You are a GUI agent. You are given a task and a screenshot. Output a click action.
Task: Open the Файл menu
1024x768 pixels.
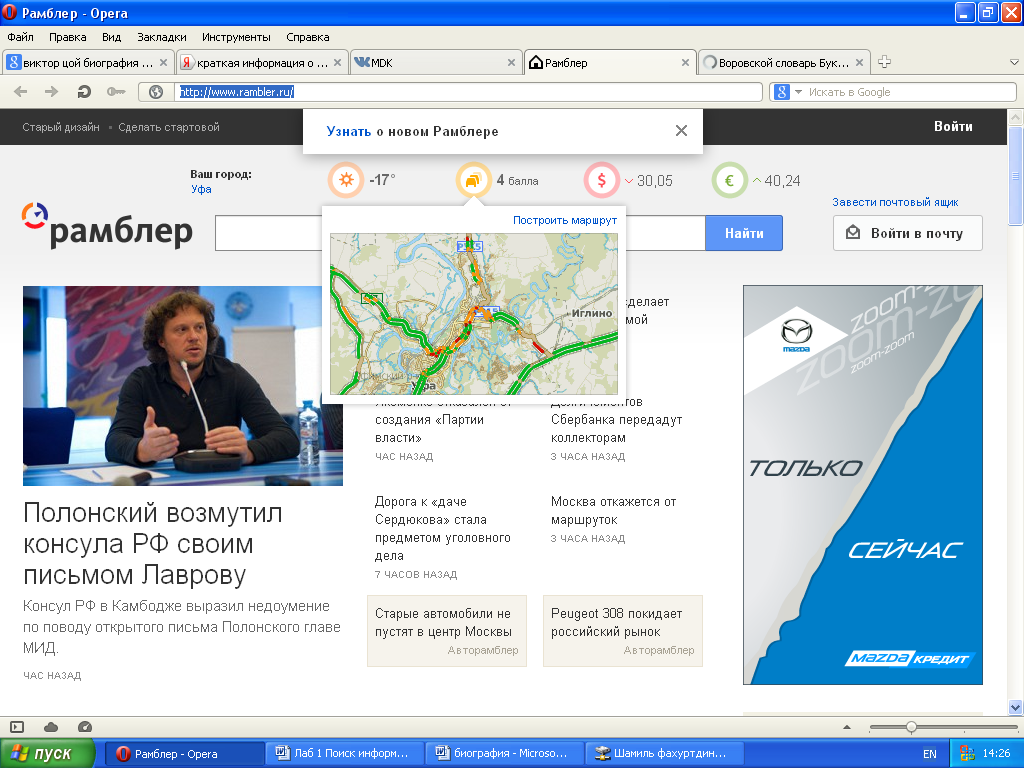click(x=20, y=37)
